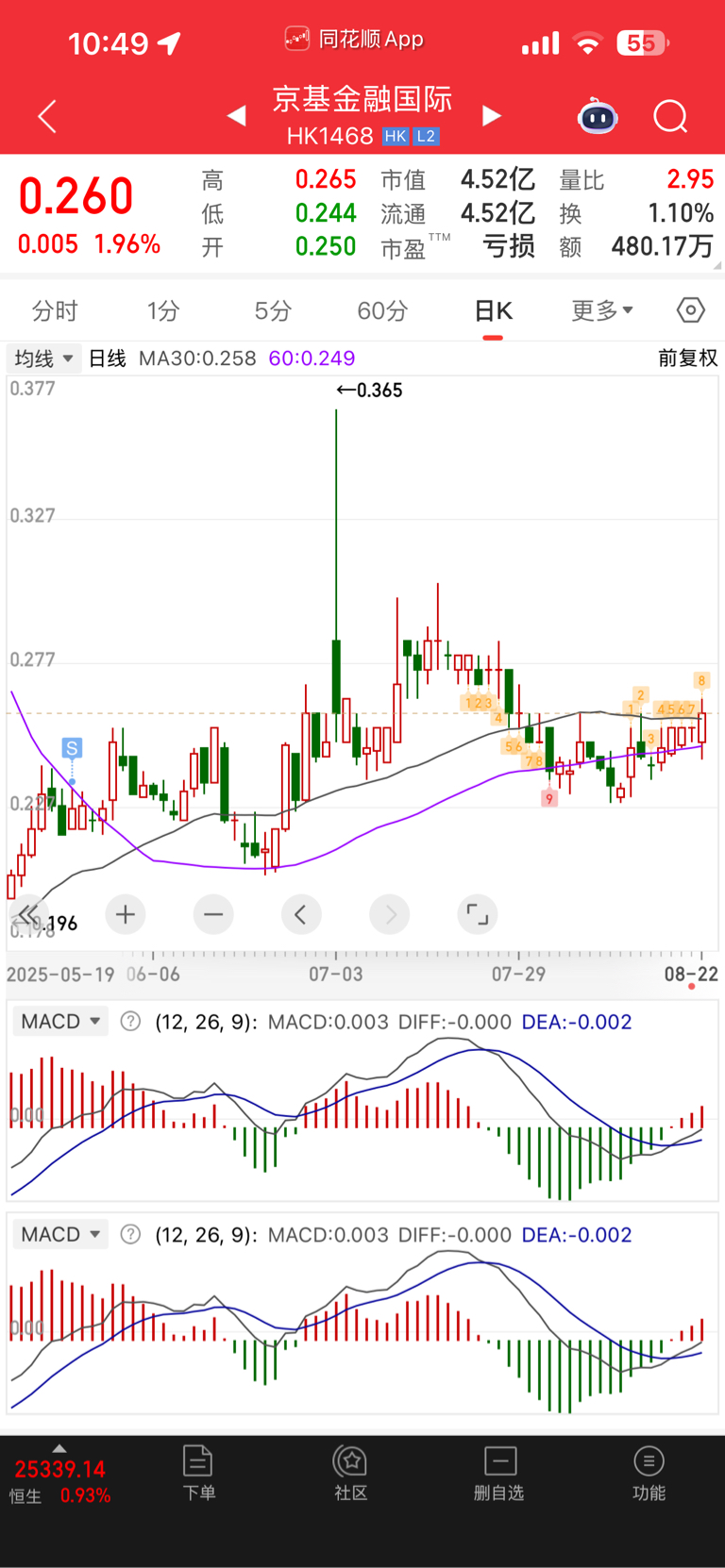Open help icon beside second MACD
The image size is (725, 1568).
(131, 1234)
